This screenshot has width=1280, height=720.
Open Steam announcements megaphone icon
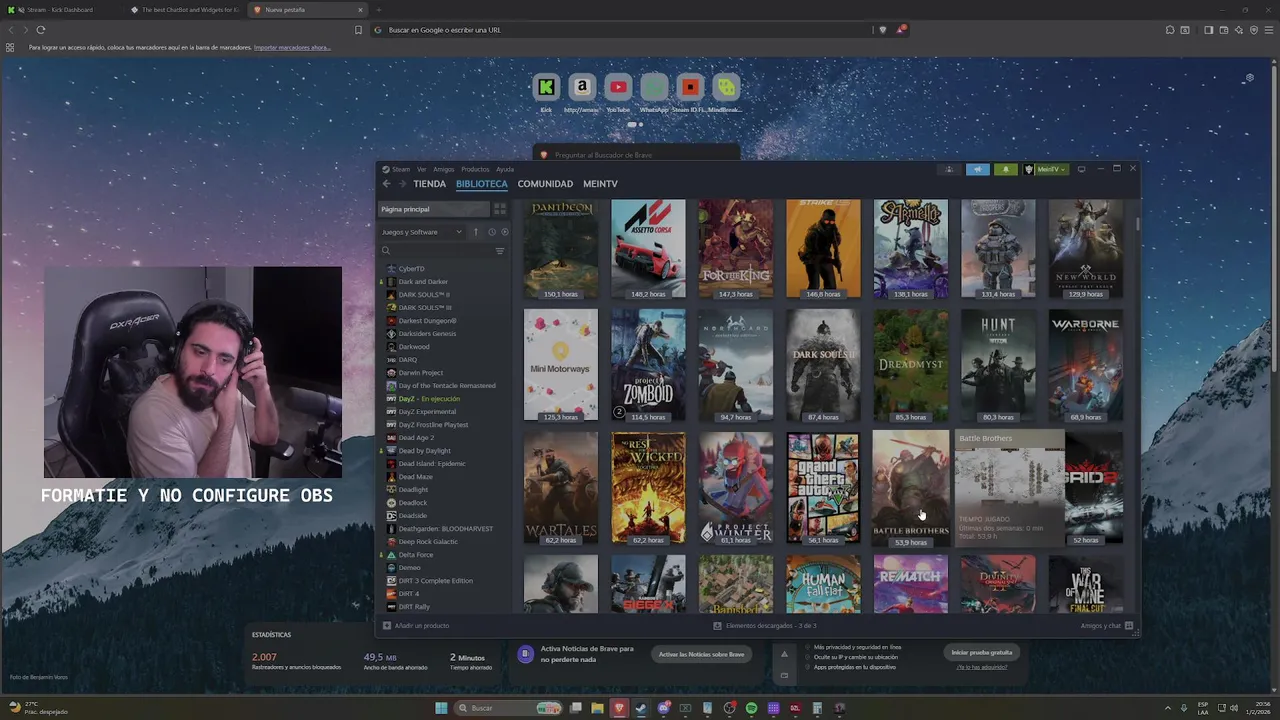[978, 169]
